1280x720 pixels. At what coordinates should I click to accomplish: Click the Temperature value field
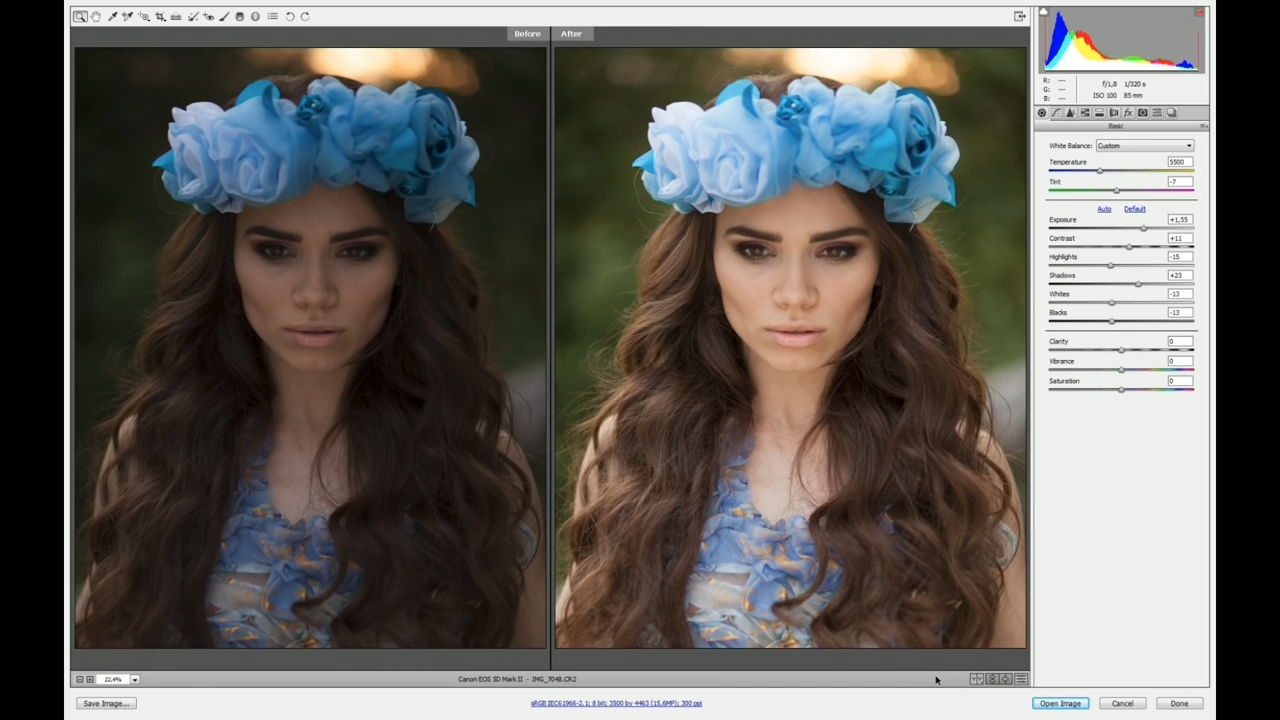click(x=1179, y=162)
